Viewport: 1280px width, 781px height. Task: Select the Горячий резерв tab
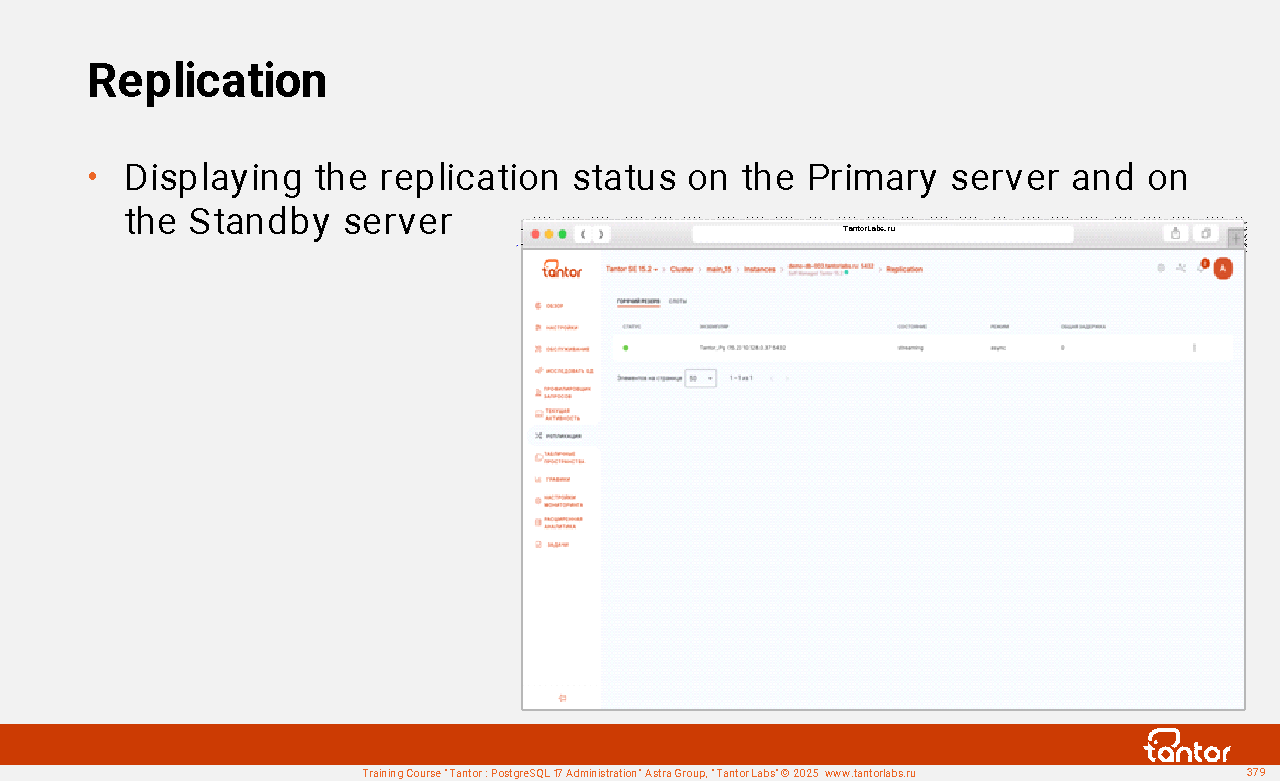click(x=638, y=301)
